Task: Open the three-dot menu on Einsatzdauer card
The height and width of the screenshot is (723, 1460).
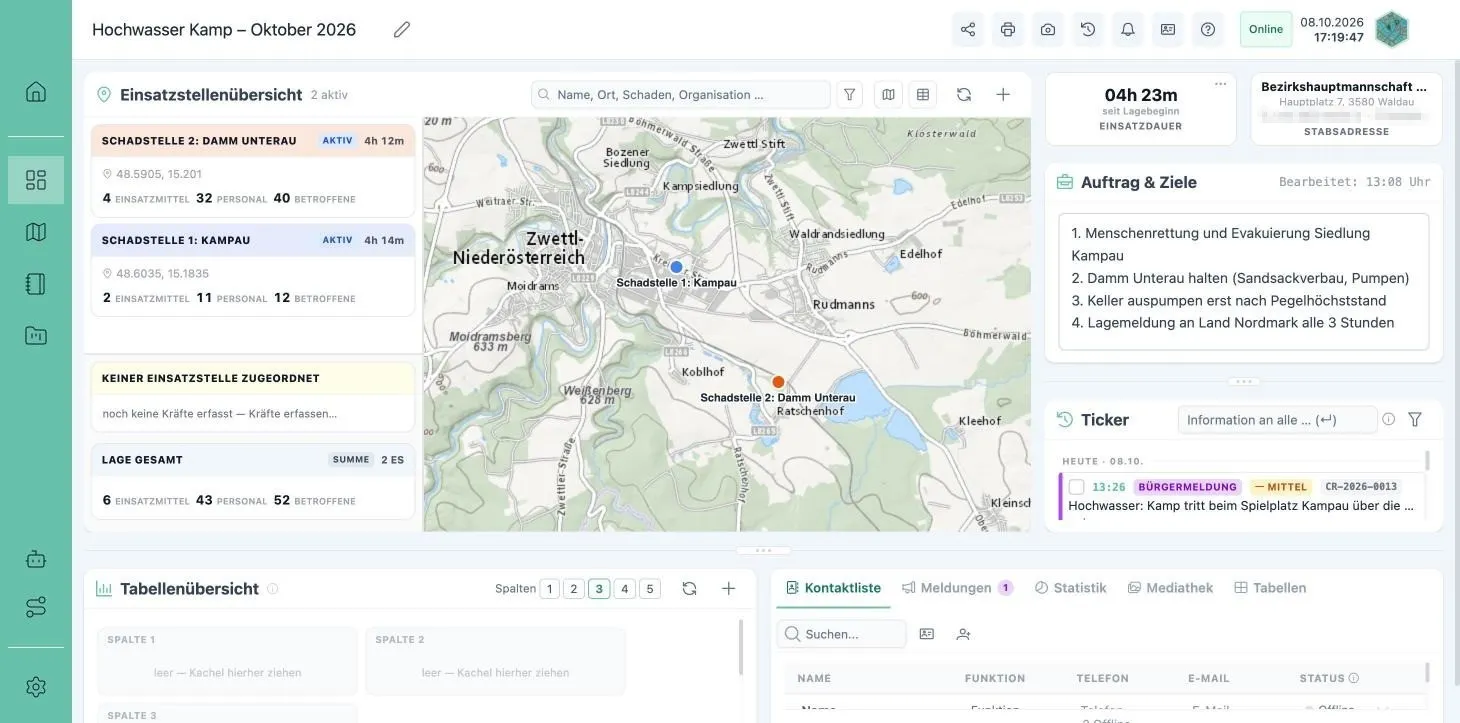Action: (1220, 84)
